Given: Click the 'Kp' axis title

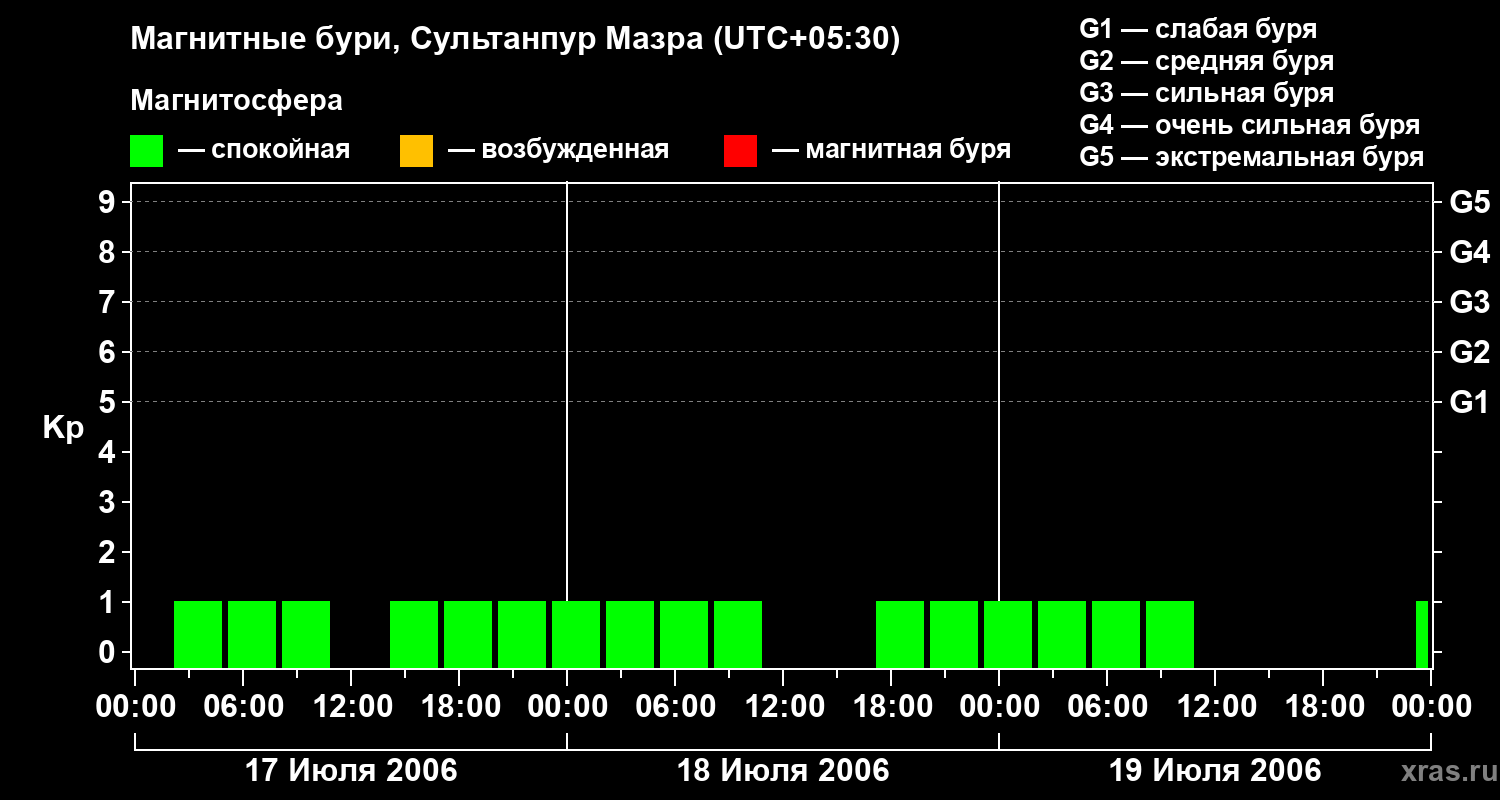Looking at the screenshot, I should point(63,429).
